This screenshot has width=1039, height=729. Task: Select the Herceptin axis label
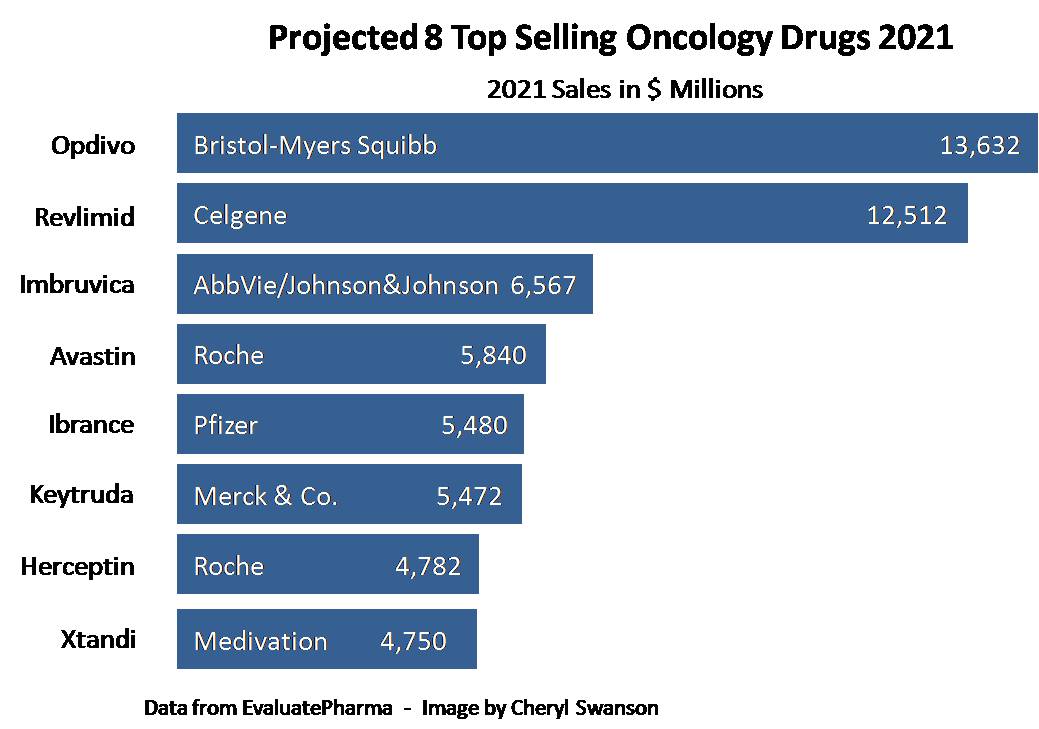click(x=78, y=567)
